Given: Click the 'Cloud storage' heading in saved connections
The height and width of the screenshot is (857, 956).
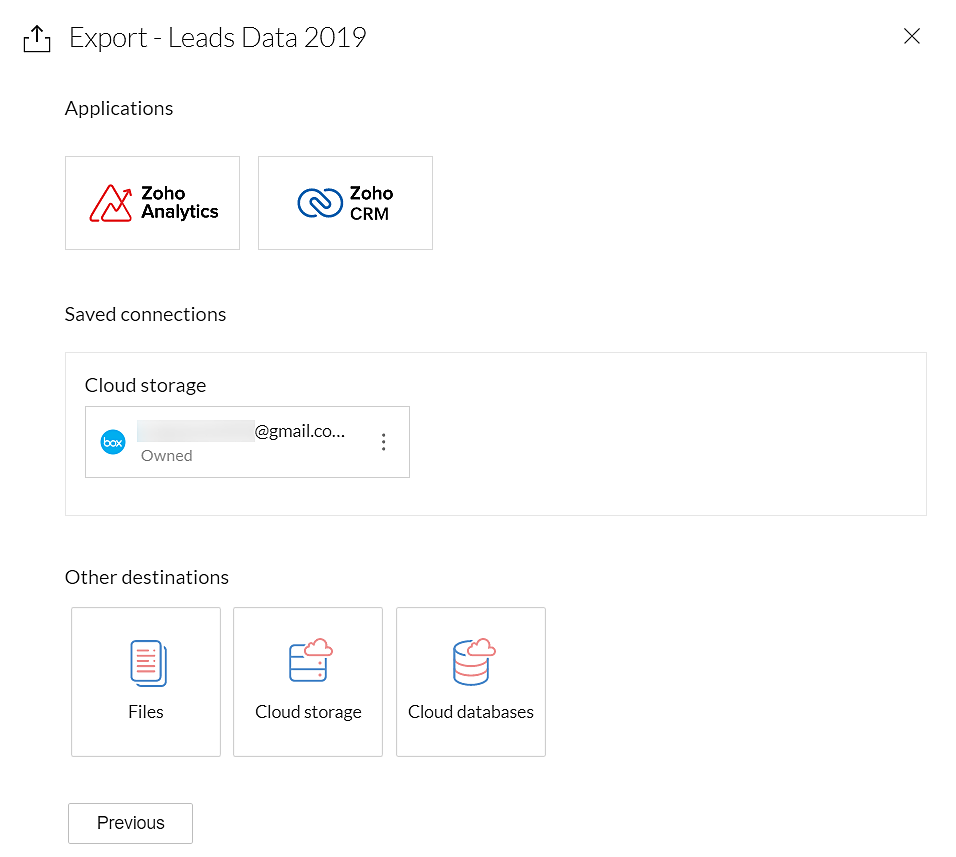Looking at the screenshot, I should (x=145, y=385).
